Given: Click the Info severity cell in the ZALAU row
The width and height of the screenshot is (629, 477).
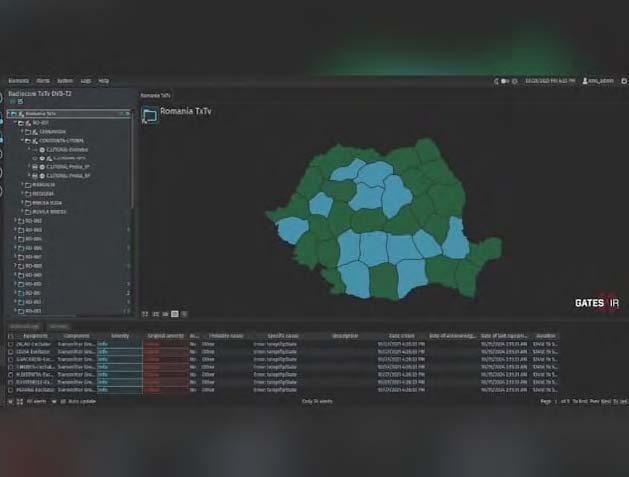Looking at the screenshot, I should tap(120, 344).
